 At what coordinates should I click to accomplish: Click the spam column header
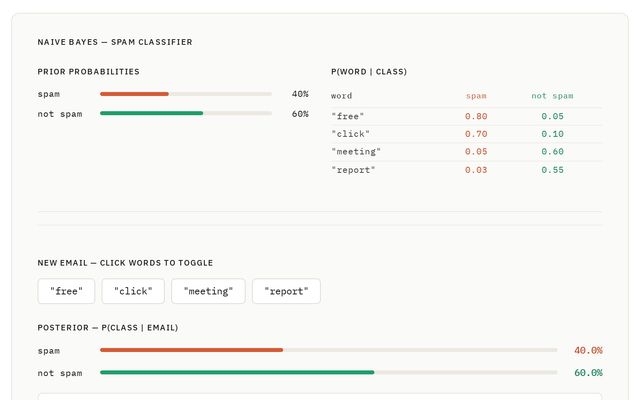pyautogui.click(x=476, y=96)
